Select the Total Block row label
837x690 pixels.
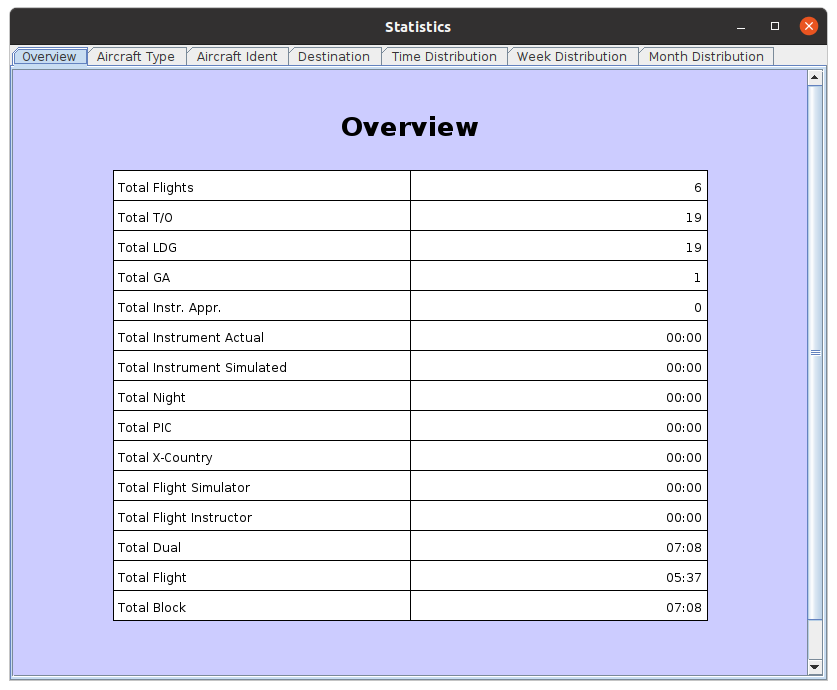click(x=152, y=607)
